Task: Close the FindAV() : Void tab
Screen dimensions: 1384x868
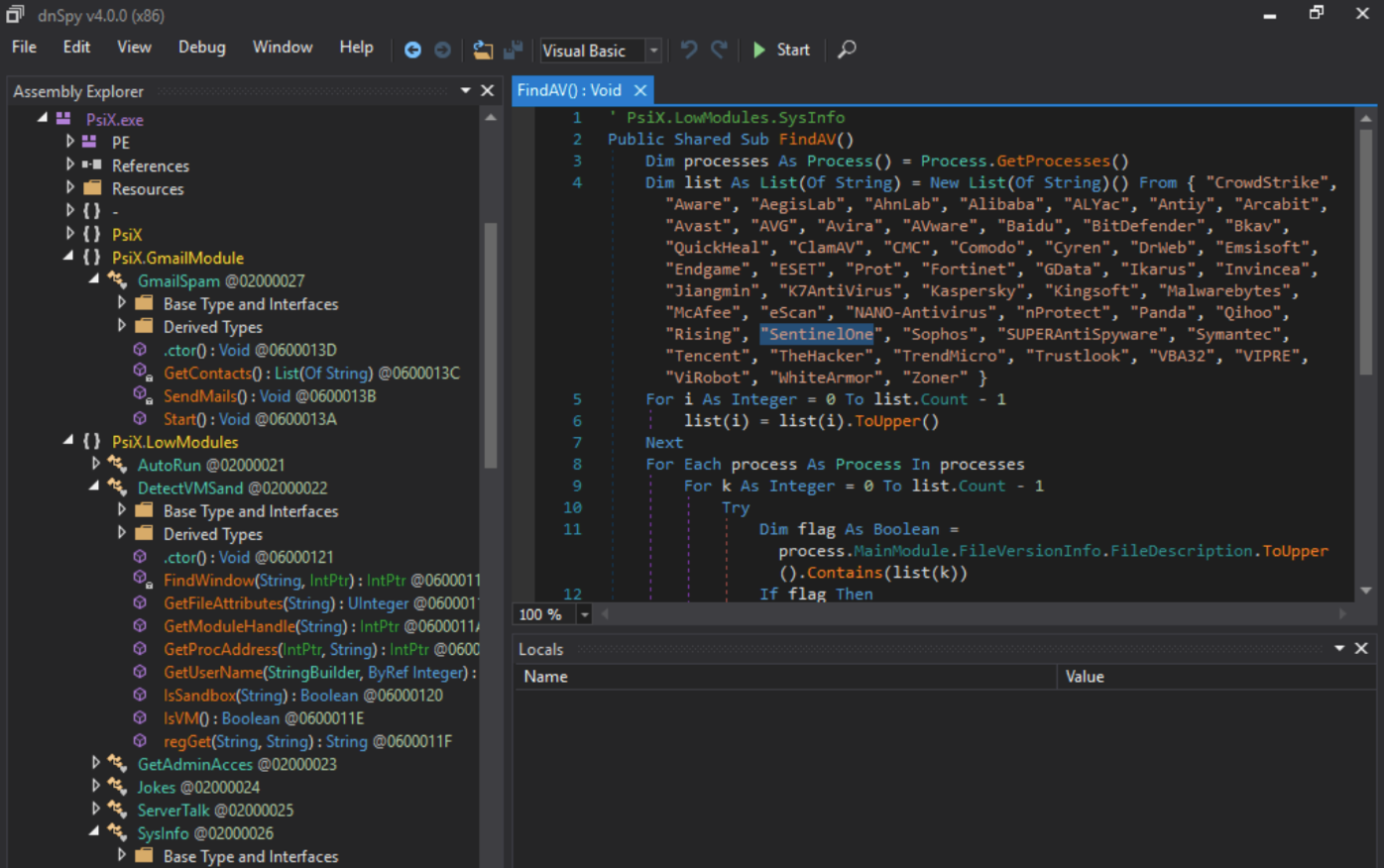Action: coord(640,90)
